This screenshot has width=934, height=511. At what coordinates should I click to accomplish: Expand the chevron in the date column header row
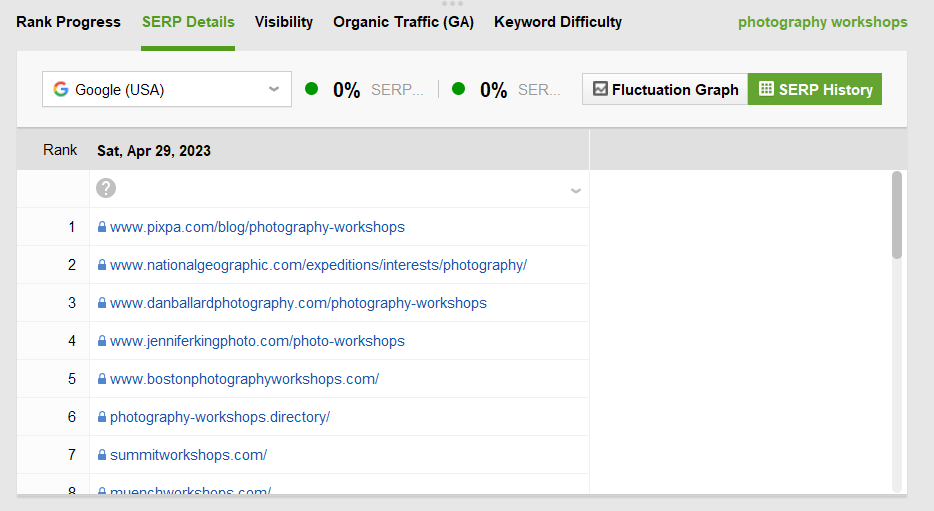pyautogui.click(x=576, y=190)
